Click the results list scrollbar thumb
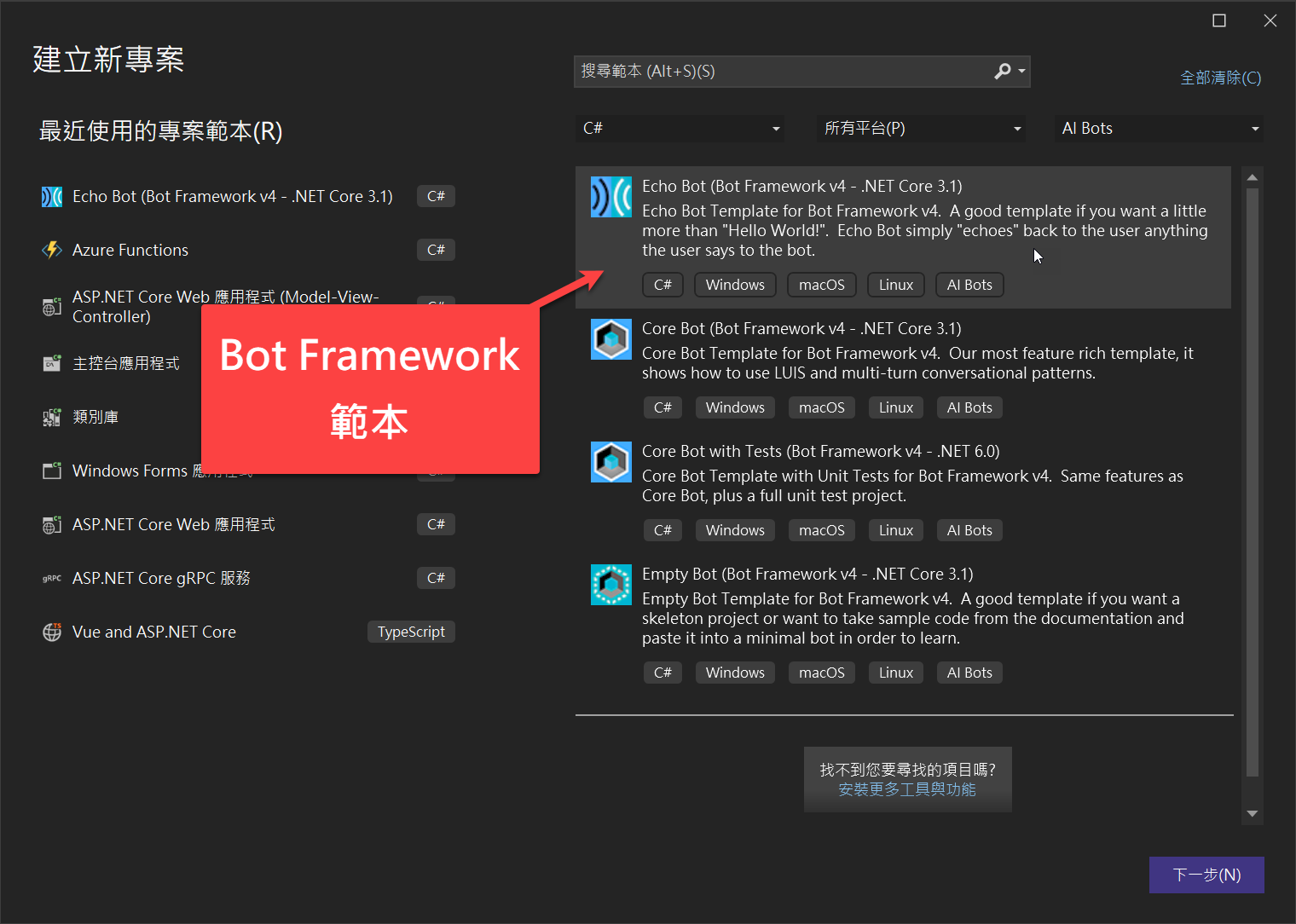The image size is (1296, 924). click(1253, 482)
